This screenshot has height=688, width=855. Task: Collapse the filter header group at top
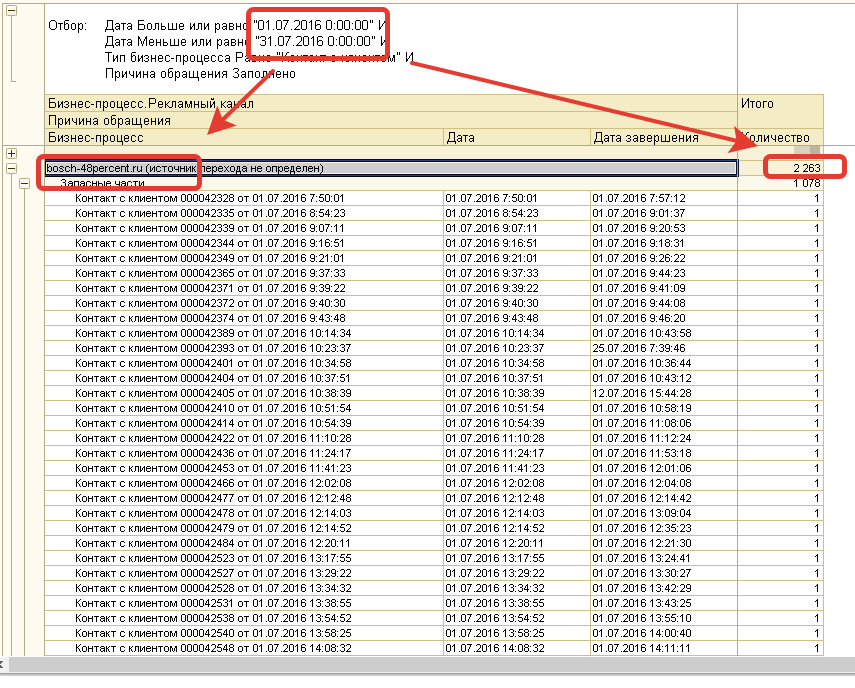tap(11, 10)
